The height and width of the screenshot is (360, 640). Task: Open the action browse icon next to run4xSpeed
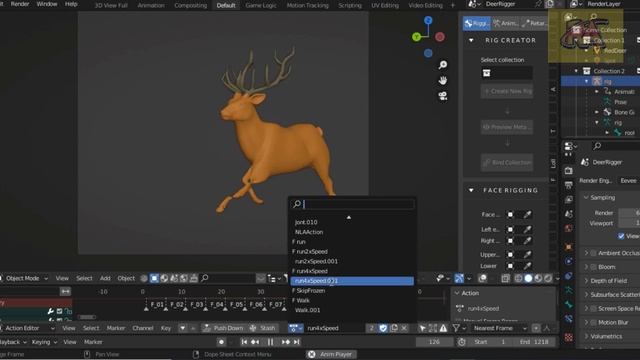295,328
